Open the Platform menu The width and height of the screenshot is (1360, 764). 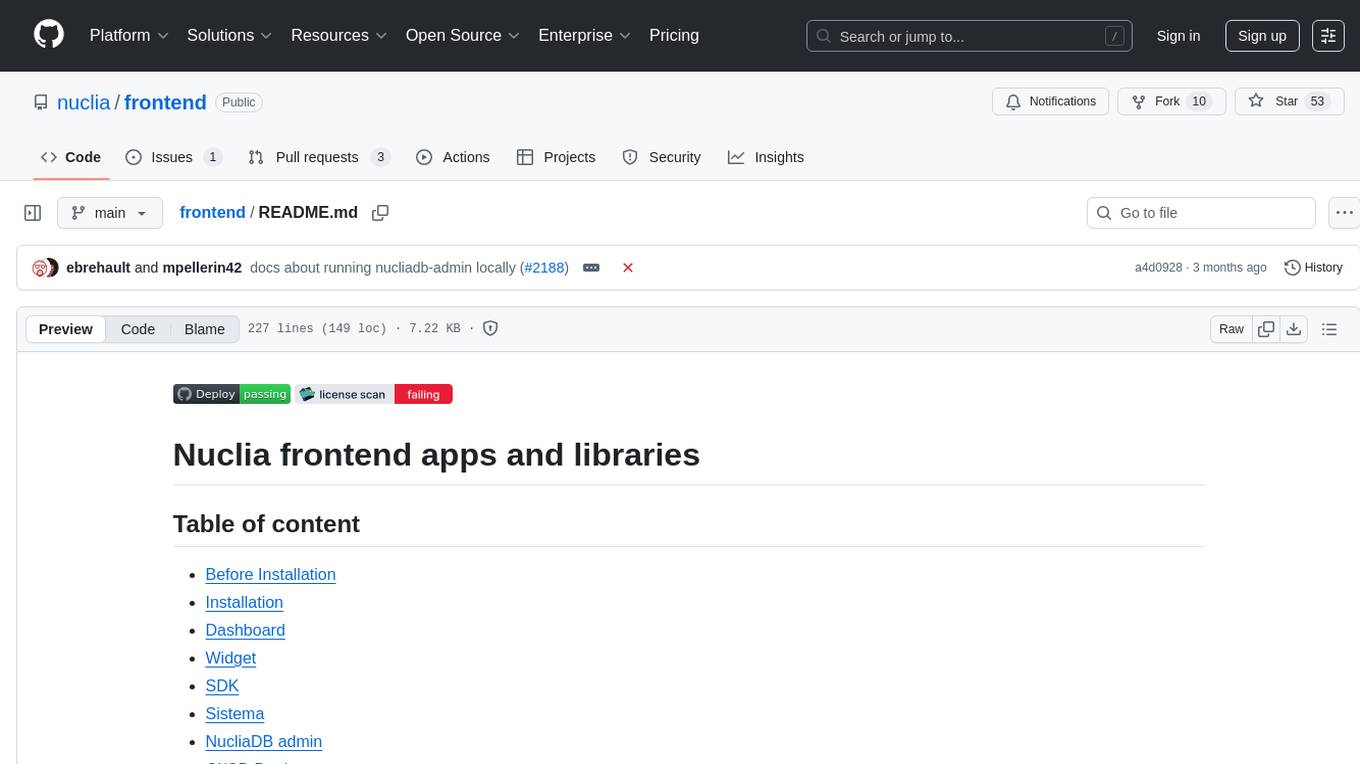tap(129, 35)
